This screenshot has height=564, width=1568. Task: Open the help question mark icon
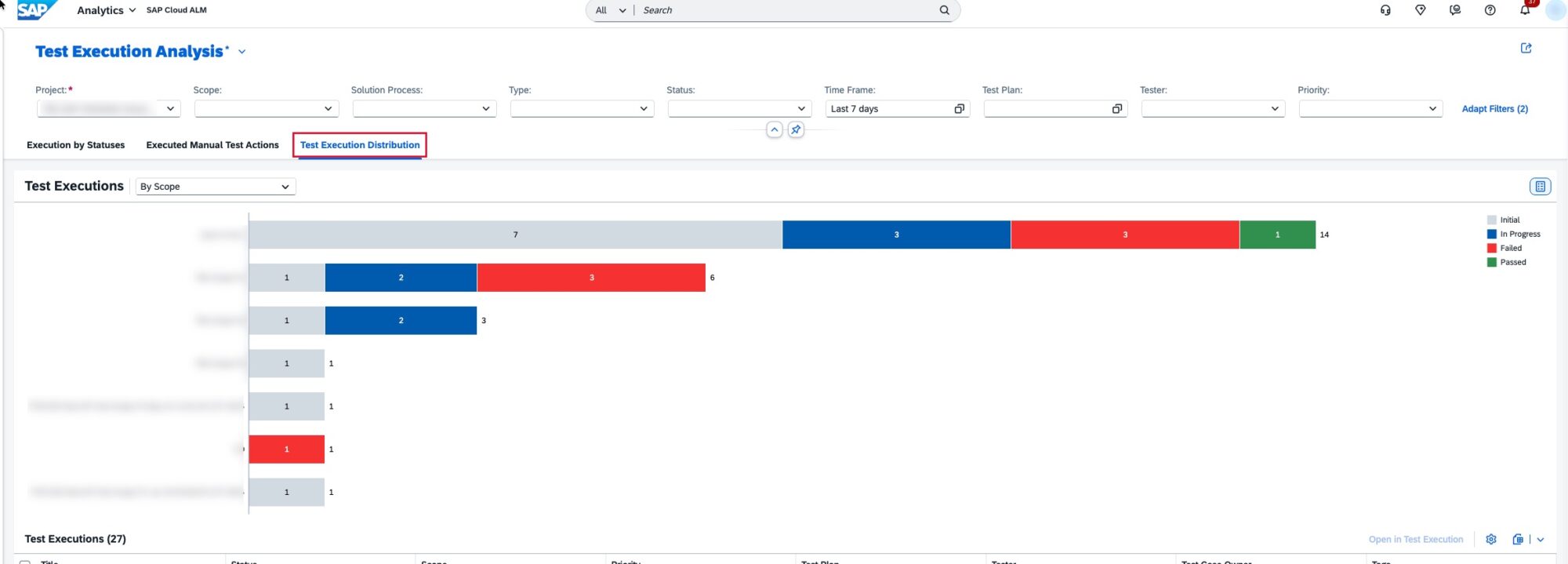[x=1490, y=10]
